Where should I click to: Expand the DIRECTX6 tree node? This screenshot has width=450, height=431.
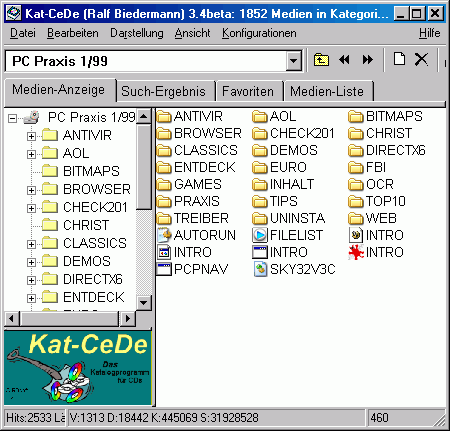tap(31, 280)
